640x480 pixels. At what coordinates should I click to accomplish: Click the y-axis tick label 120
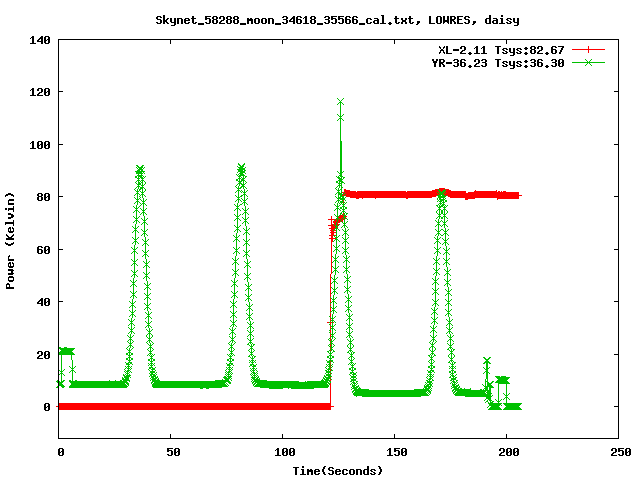pyautogui.click(x=40, y=92)
